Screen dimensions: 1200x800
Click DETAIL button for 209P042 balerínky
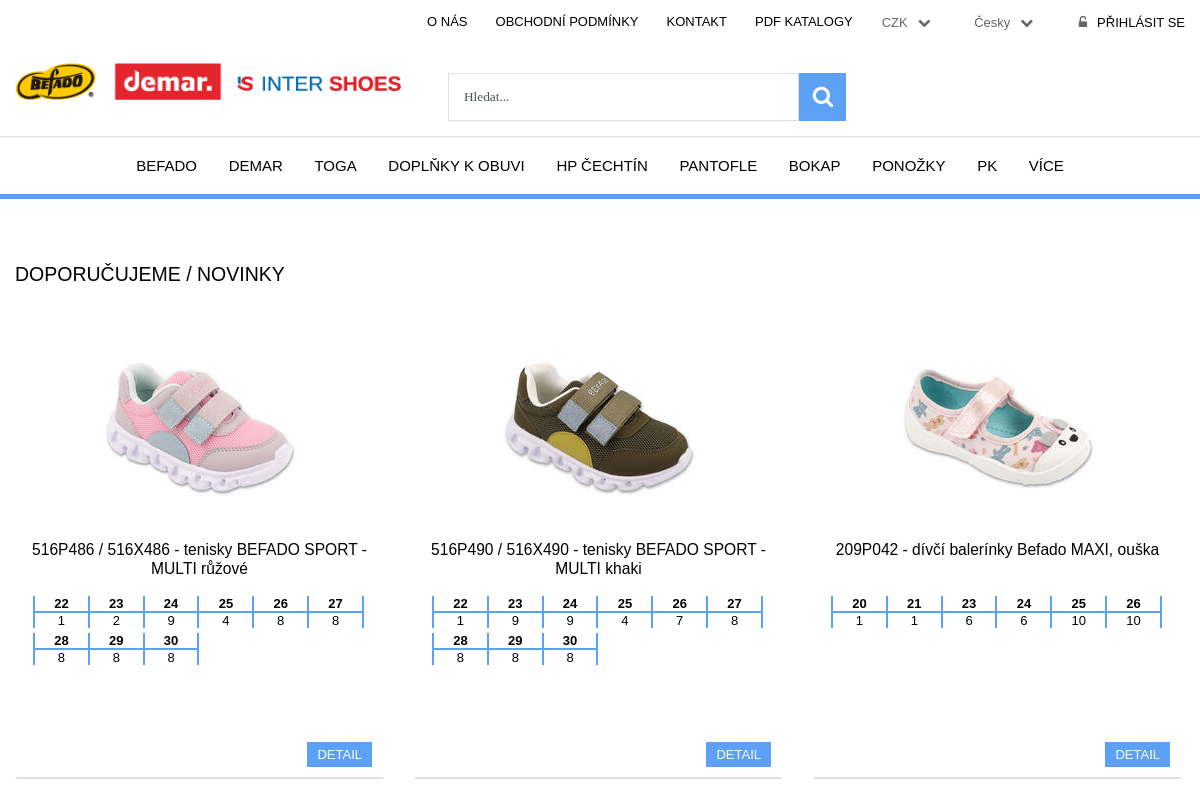(x=1137, y=754)
